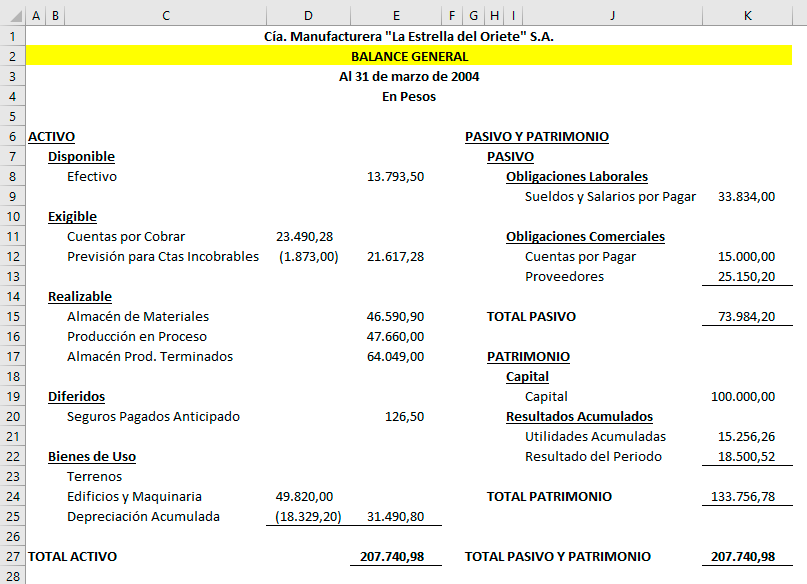Click the value 73.984,20
Image resolution: width=807 pixels, height=584 pixels.
click(x=746, y=316)
